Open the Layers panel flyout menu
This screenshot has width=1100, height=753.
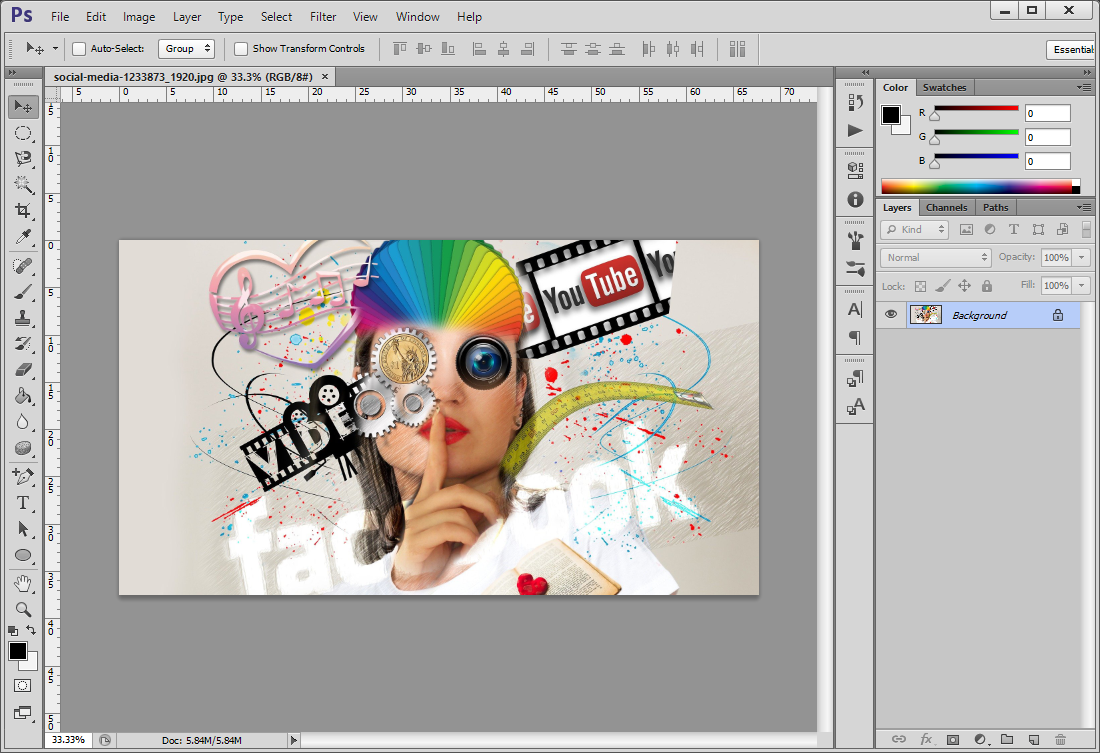1084,207
